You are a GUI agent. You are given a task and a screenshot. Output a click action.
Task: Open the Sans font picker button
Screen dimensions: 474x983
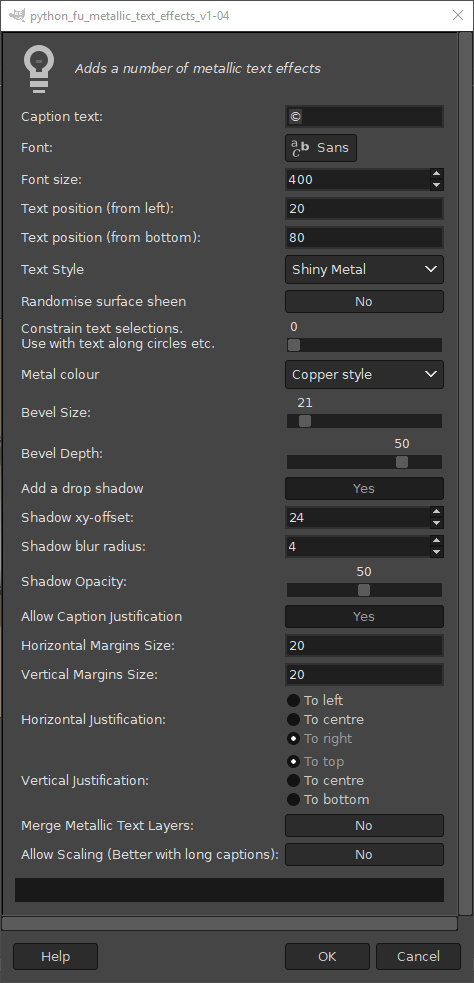321,148
